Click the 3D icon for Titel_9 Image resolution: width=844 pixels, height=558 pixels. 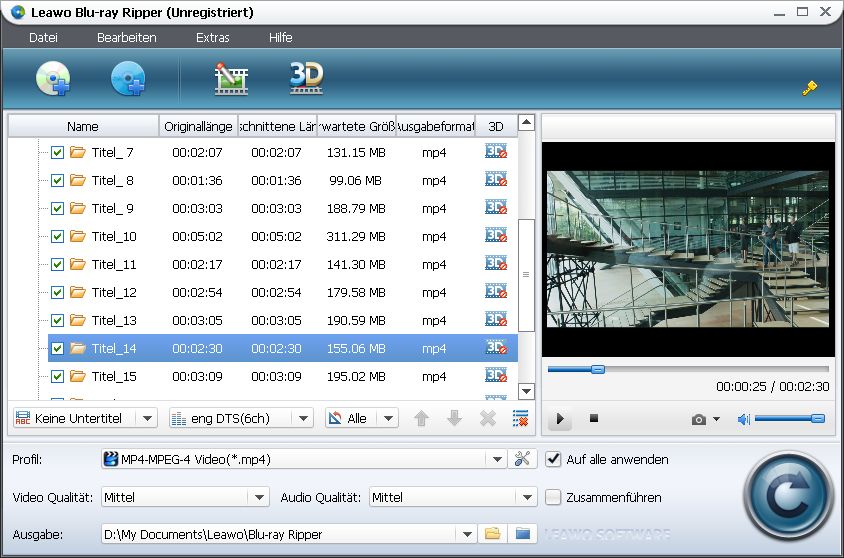(496, 207)
